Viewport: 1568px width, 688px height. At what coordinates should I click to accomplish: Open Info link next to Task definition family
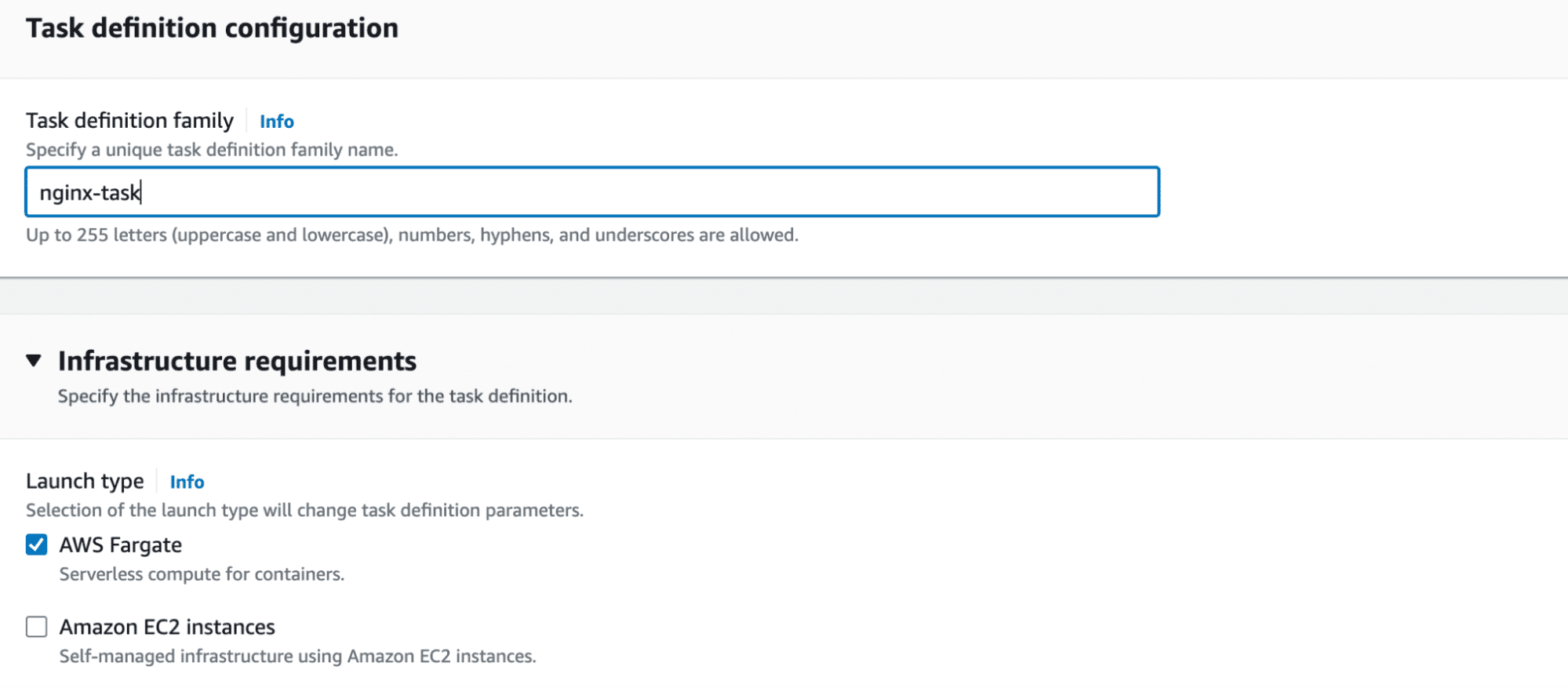click(277, 122)
